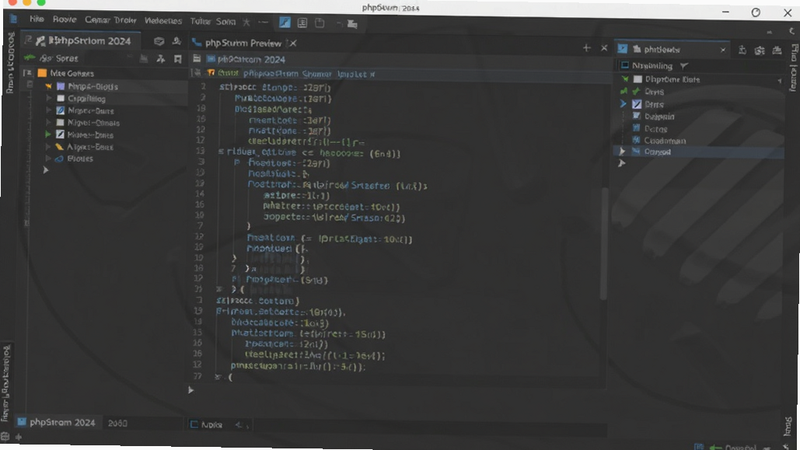Screen dimensions: 800x450
Task: Click the highlighted blue toolbar icon in the menu bar
Action: coord(285,22)
